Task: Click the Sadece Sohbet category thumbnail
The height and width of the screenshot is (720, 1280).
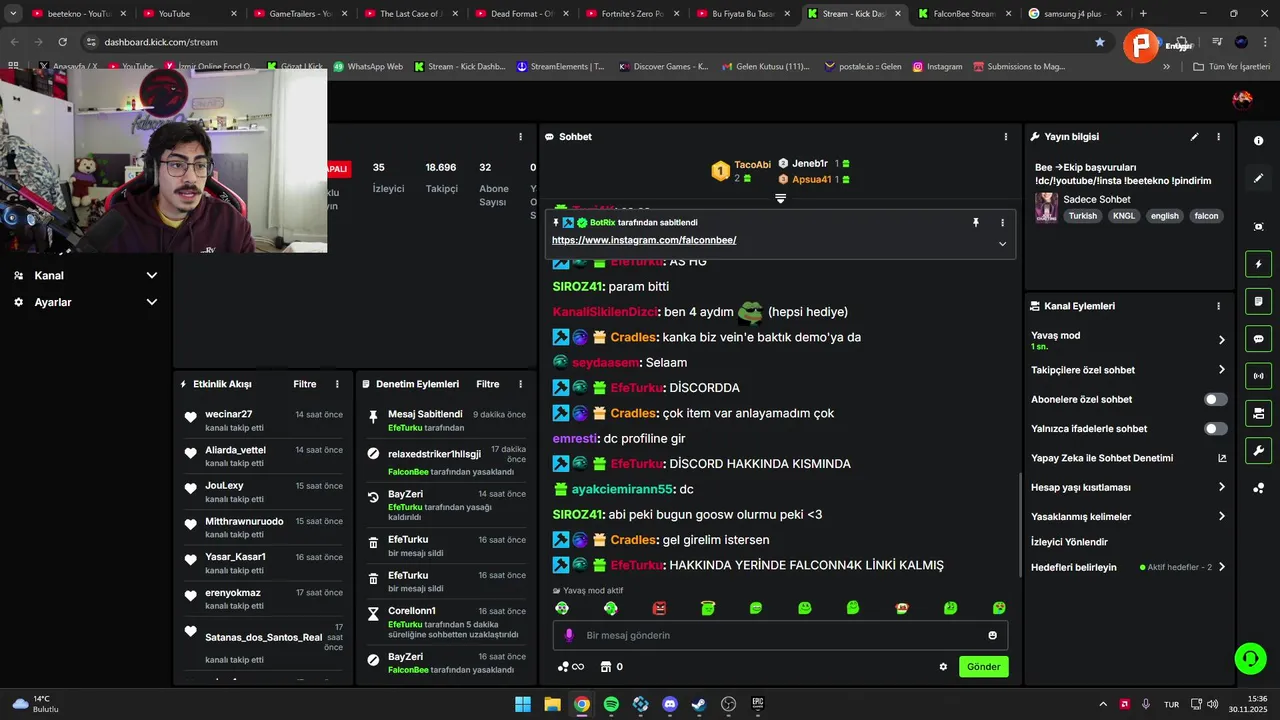Action: pyautogui.click(x=1046, y=207)
